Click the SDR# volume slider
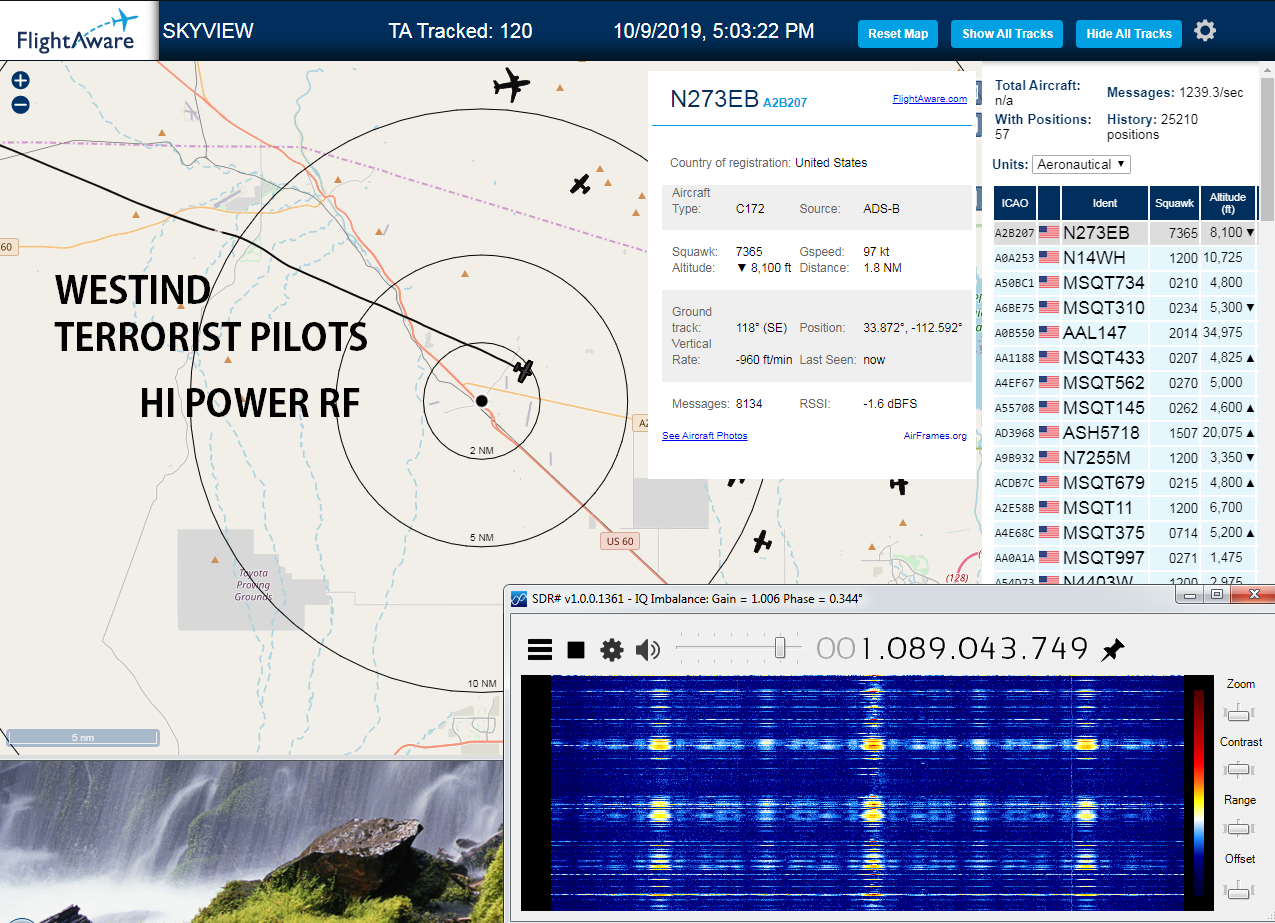The image size is (1275, 923). (x=739, y=649)
